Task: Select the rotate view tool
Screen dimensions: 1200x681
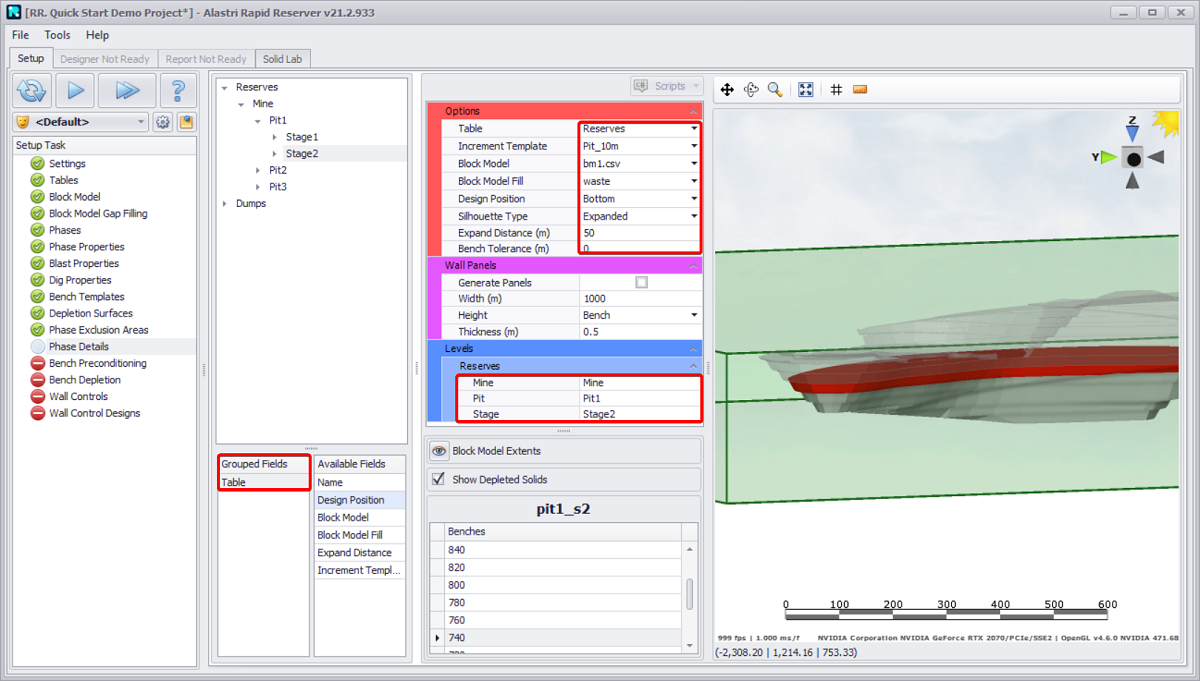Action: (x=751, y=90)
